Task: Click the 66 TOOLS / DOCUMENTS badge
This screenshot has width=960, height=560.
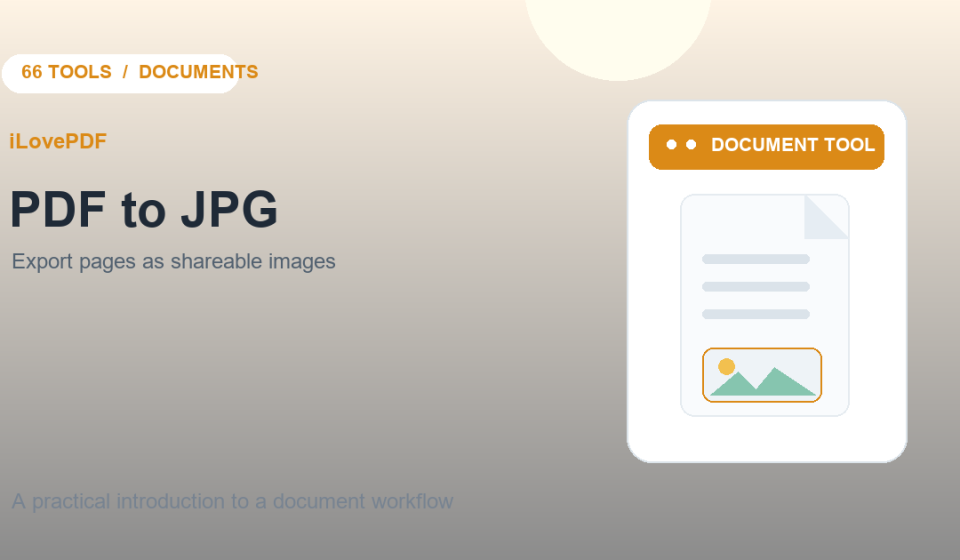Action: point(121,73)
